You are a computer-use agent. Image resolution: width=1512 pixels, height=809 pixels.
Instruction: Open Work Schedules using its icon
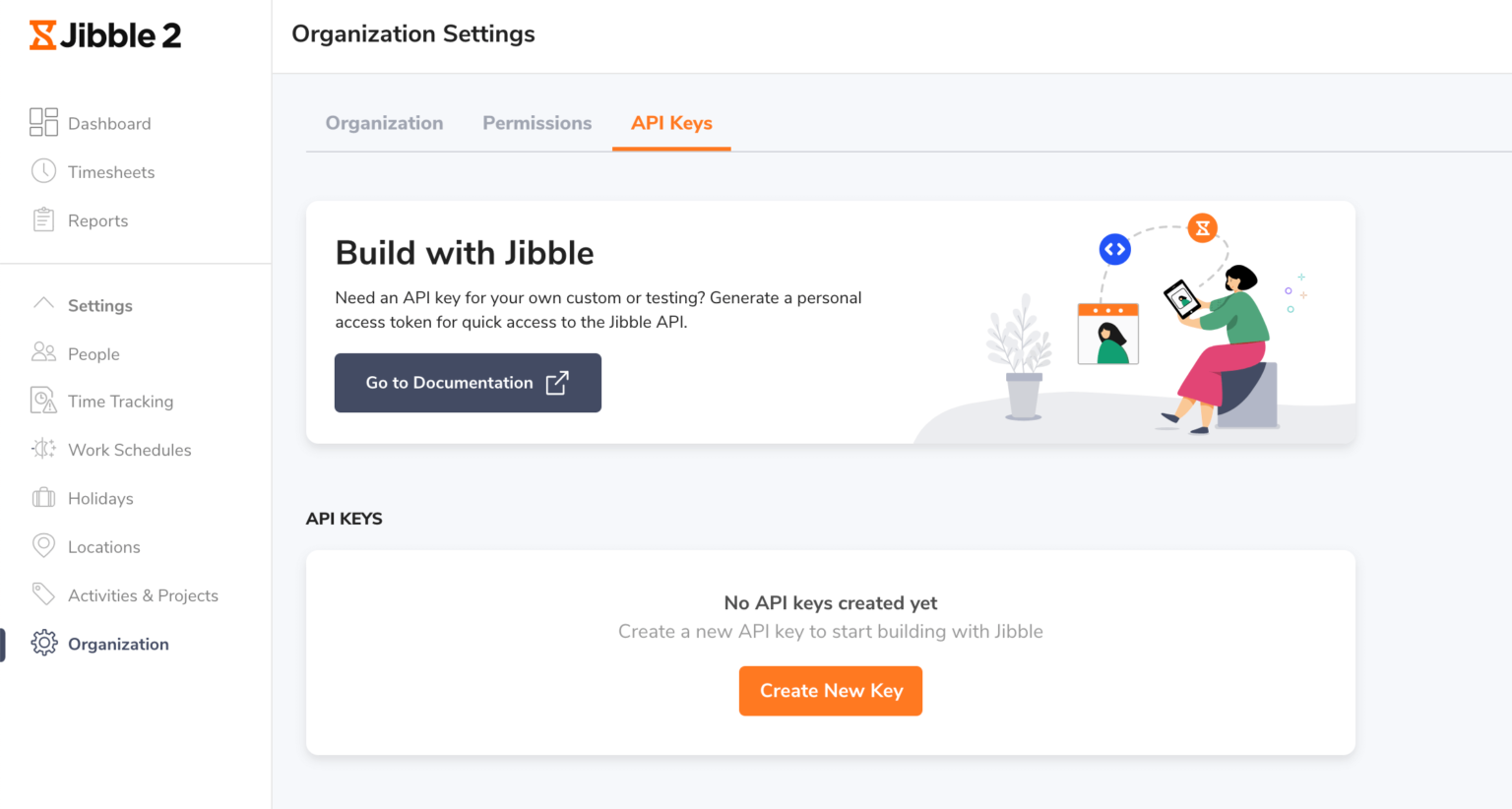(x=43, y=449)
